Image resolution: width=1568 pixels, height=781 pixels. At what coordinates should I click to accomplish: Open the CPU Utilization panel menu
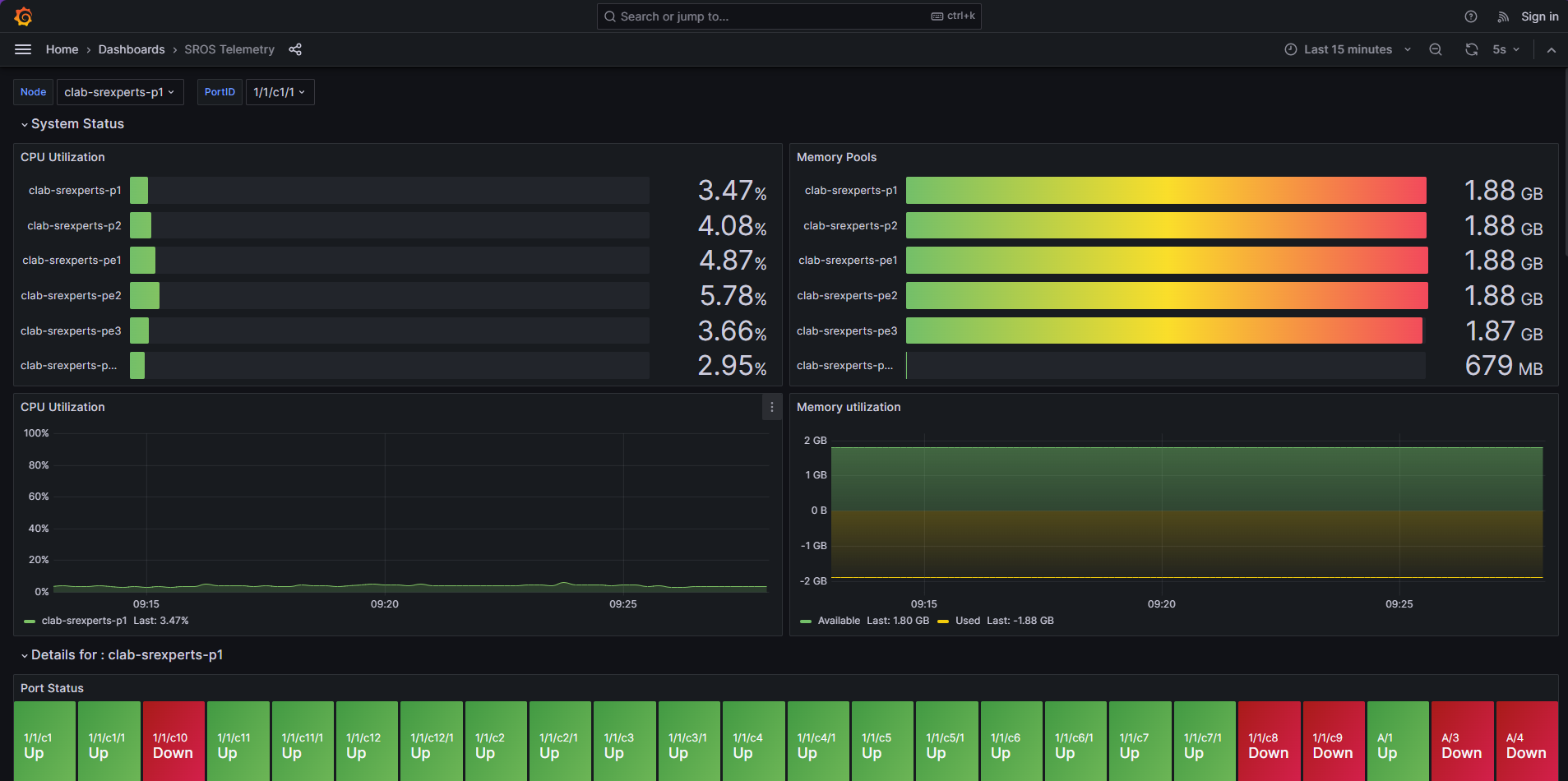pos(770,407)
